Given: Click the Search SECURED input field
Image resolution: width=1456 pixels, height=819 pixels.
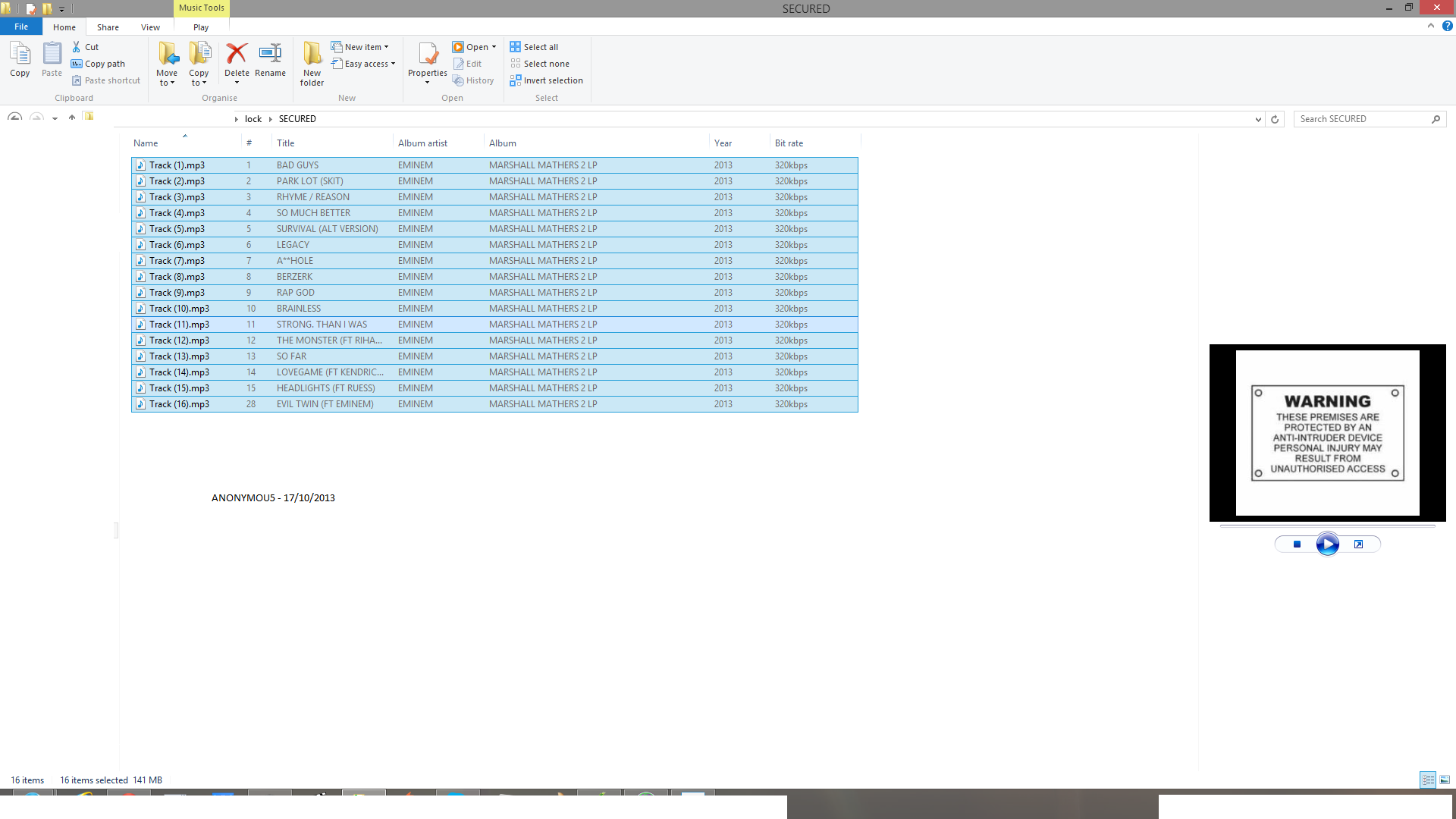Looking at the screenshot, I should 1362,119.
